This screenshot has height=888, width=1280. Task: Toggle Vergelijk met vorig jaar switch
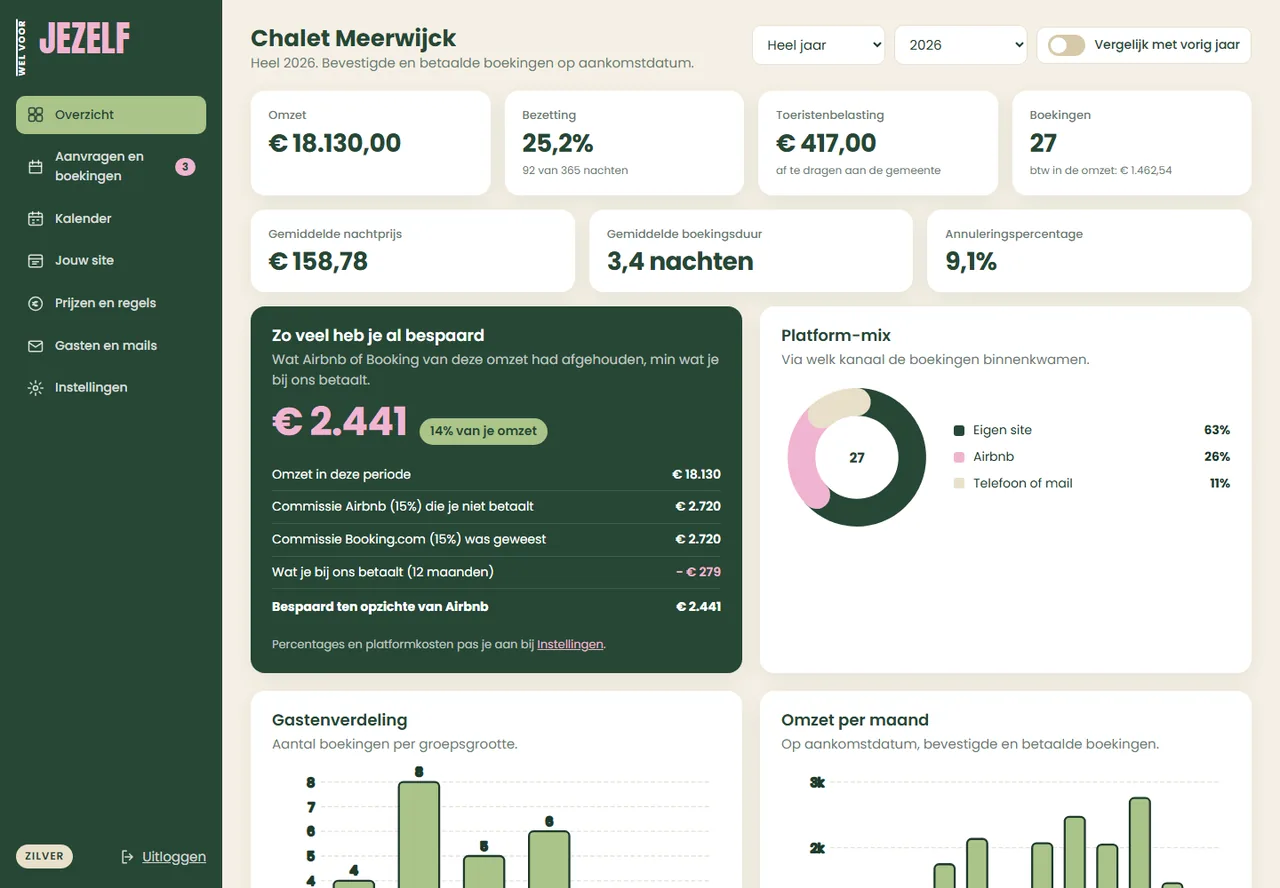(x=1066, y=45)
